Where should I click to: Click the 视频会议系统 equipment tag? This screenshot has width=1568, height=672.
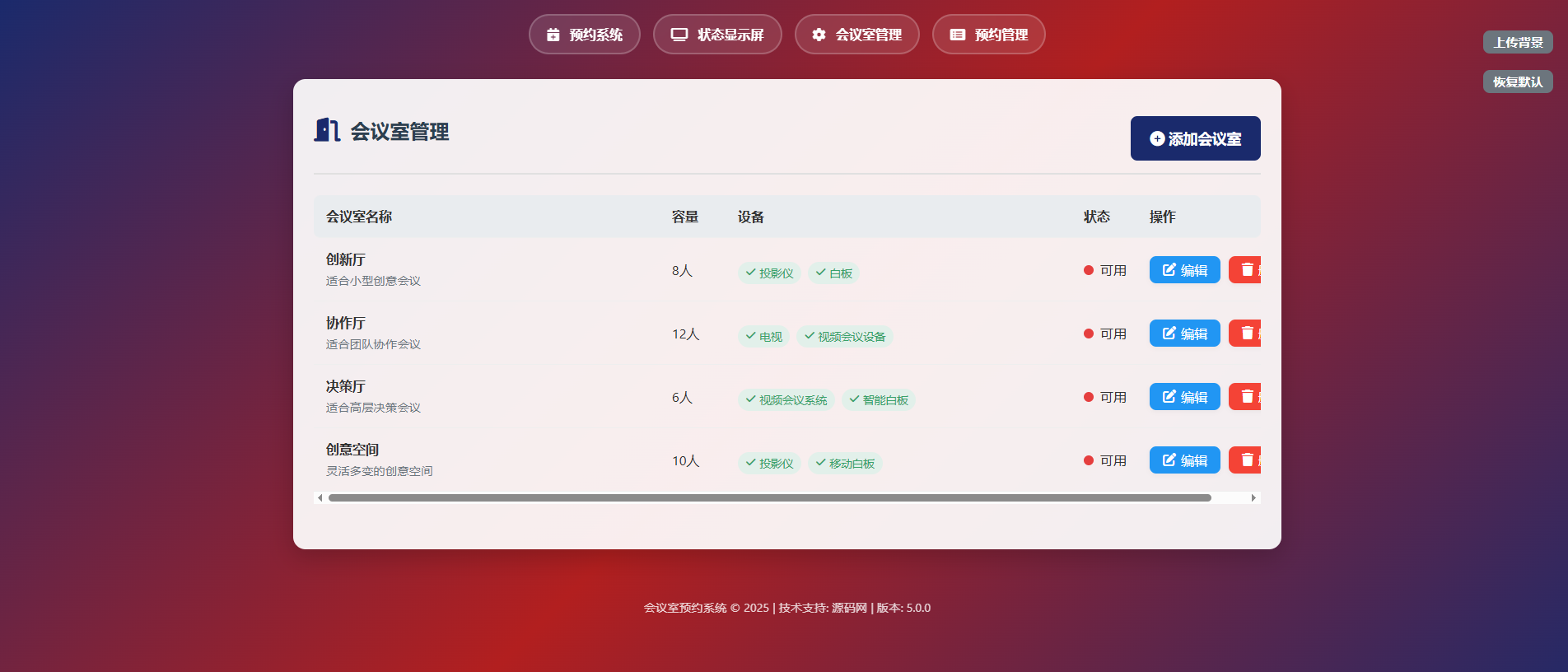pyautogui.click(x=786, y=399)
